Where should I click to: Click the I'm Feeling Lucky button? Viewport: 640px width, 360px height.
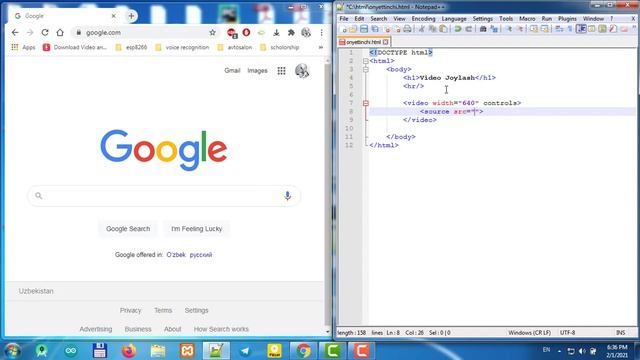(196, 229)
